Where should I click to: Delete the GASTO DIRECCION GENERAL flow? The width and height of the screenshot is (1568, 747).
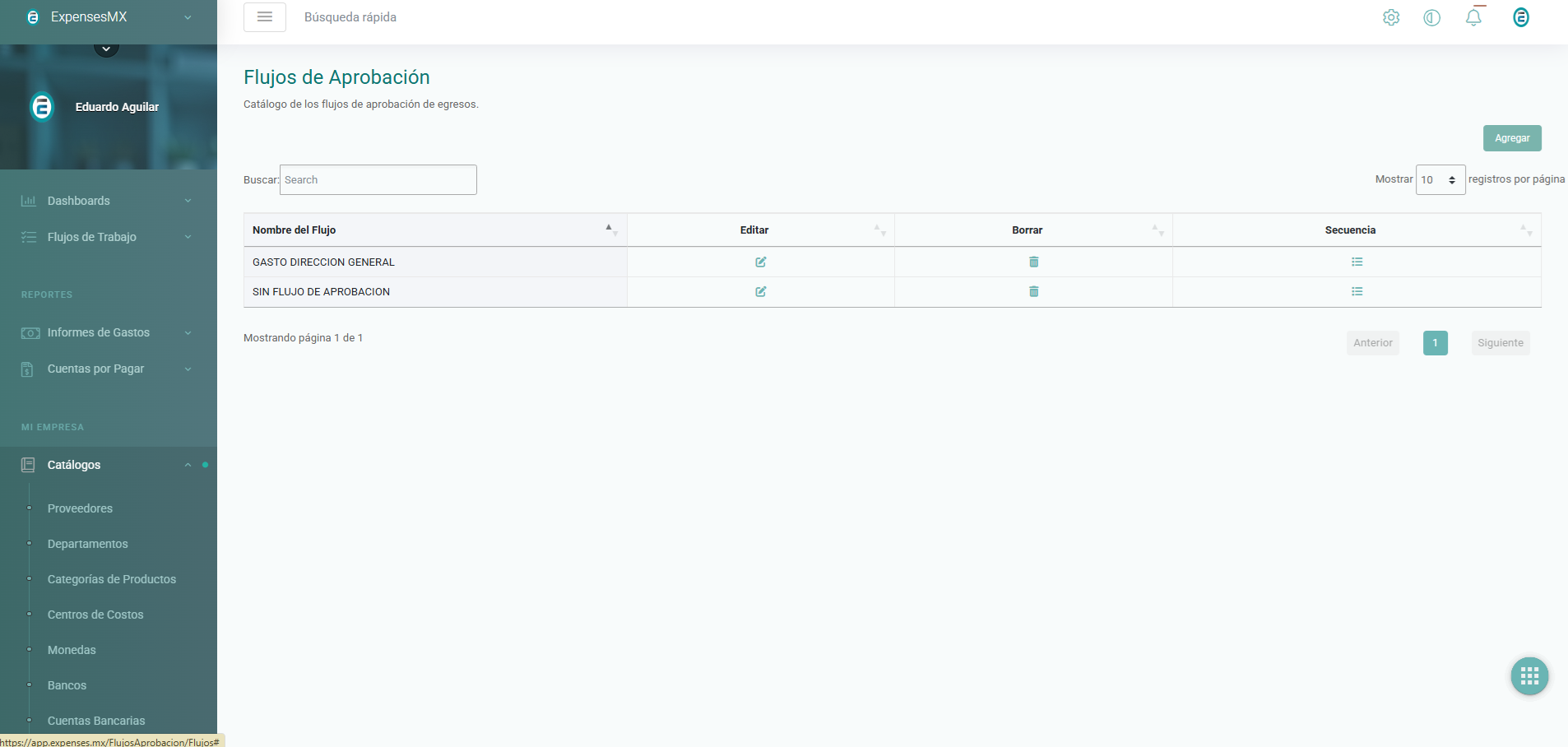click(1033, 262)
